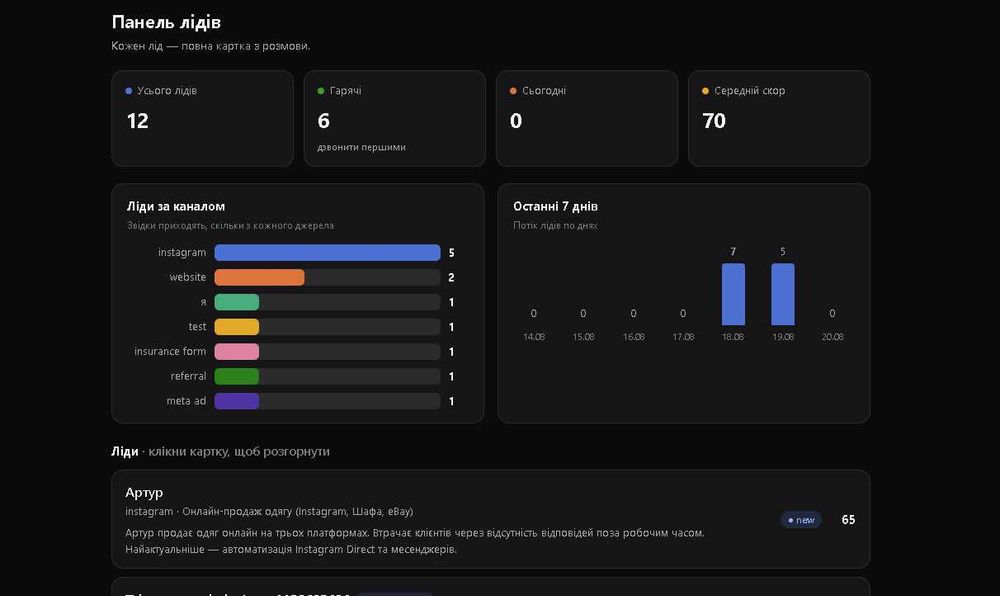Click the 'Останні 7 днів' heading
The image size is (1000, 596).
coord(555,207)
